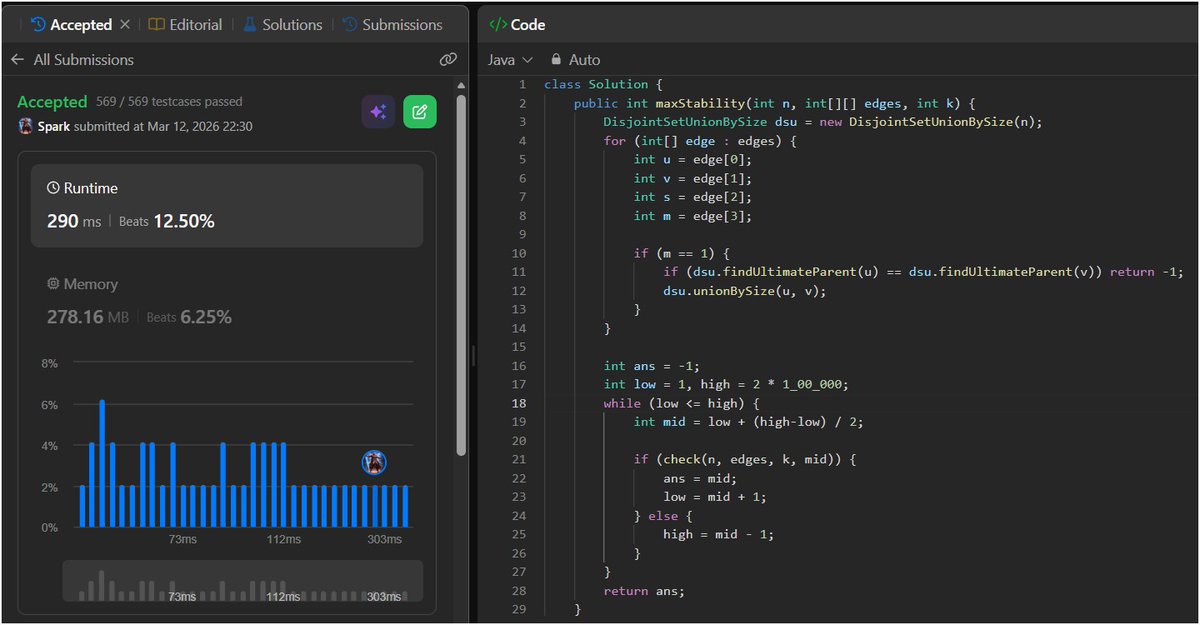Click 'class Solution {' on line 1

coord(602,84)
